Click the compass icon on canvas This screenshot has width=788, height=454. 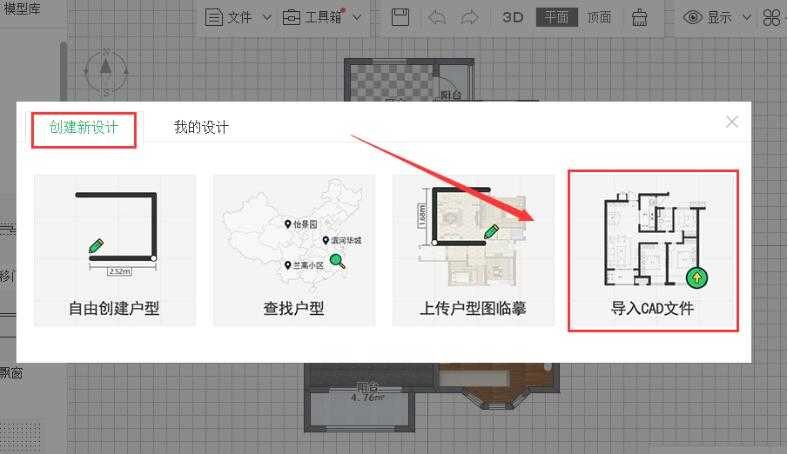coord(104,68)
